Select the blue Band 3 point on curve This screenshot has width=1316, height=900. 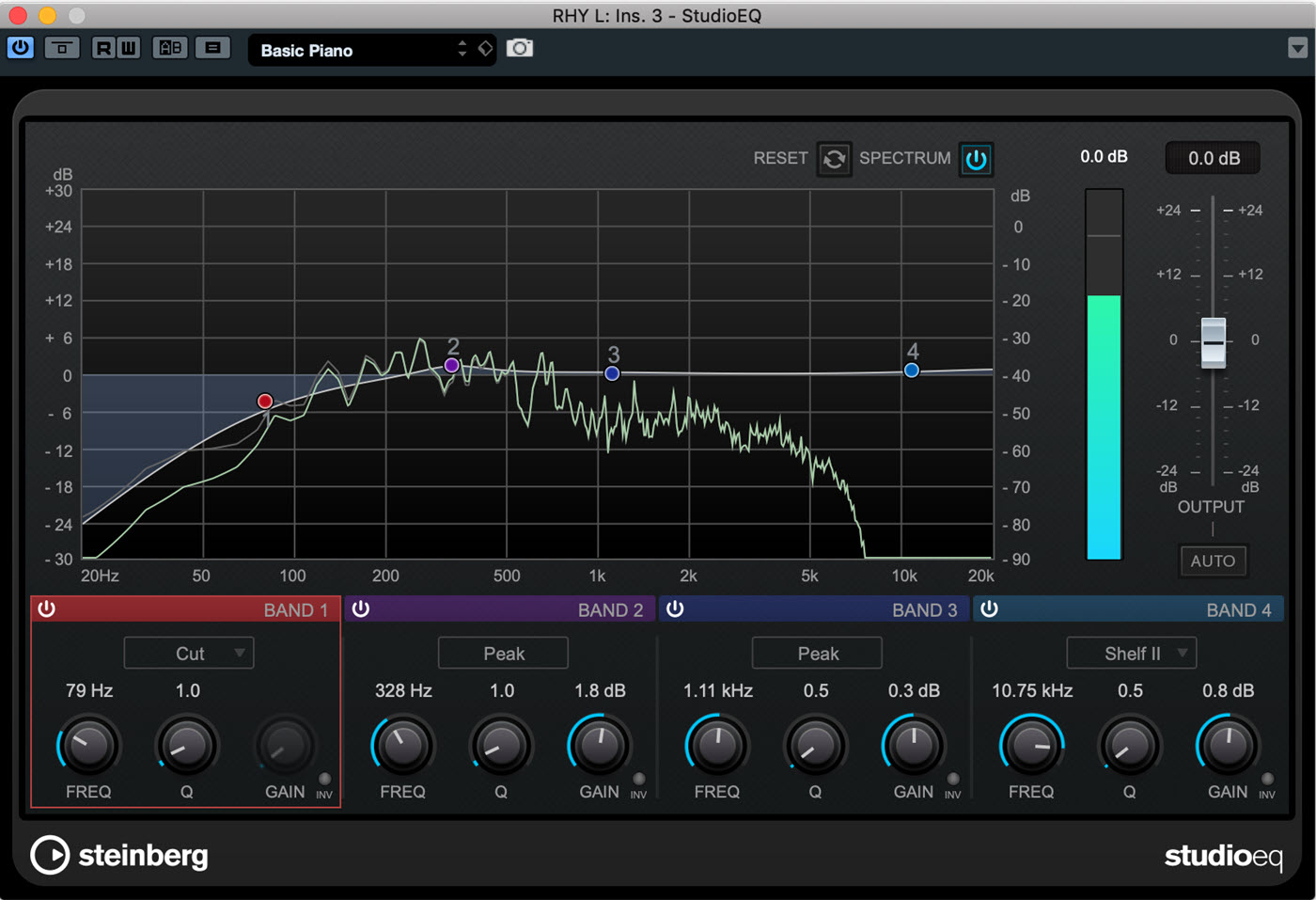pos(612,373)
